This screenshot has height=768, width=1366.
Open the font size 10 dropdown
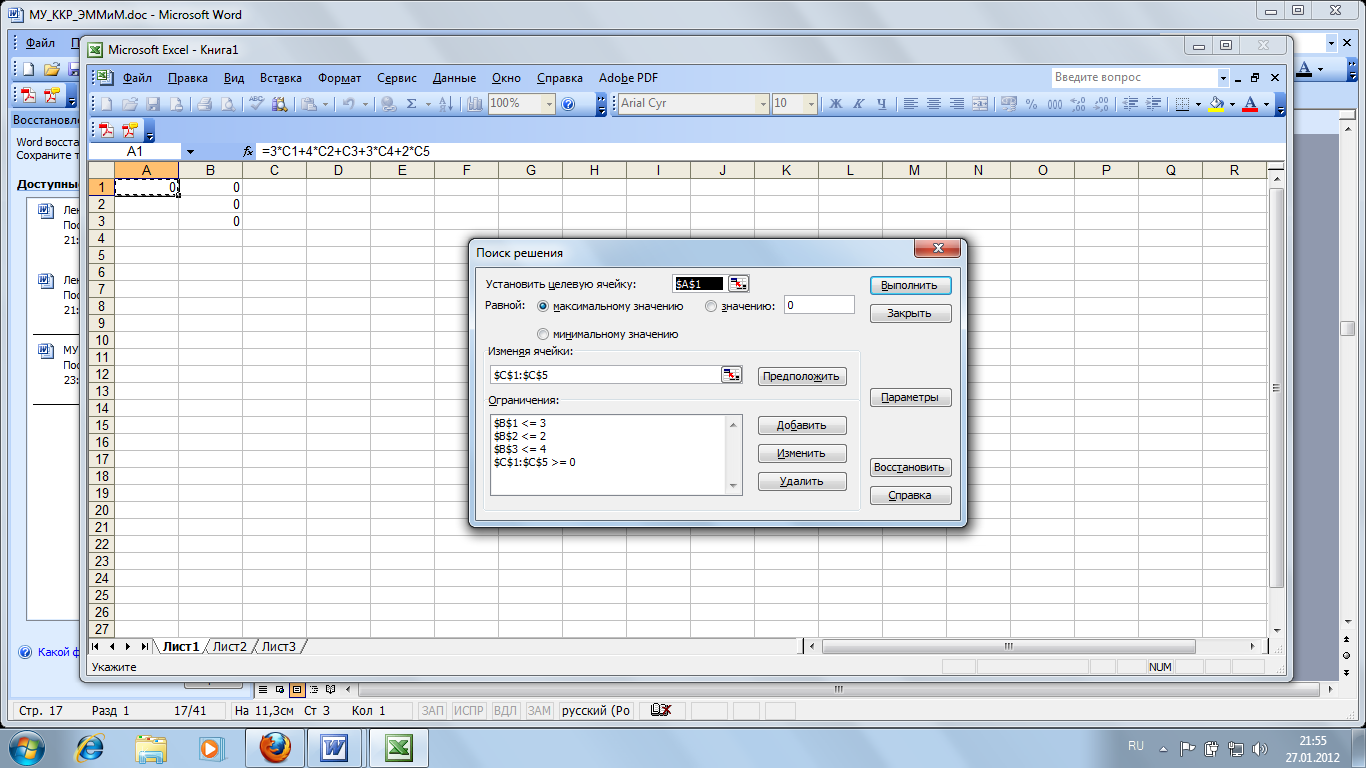coord(811,103)
